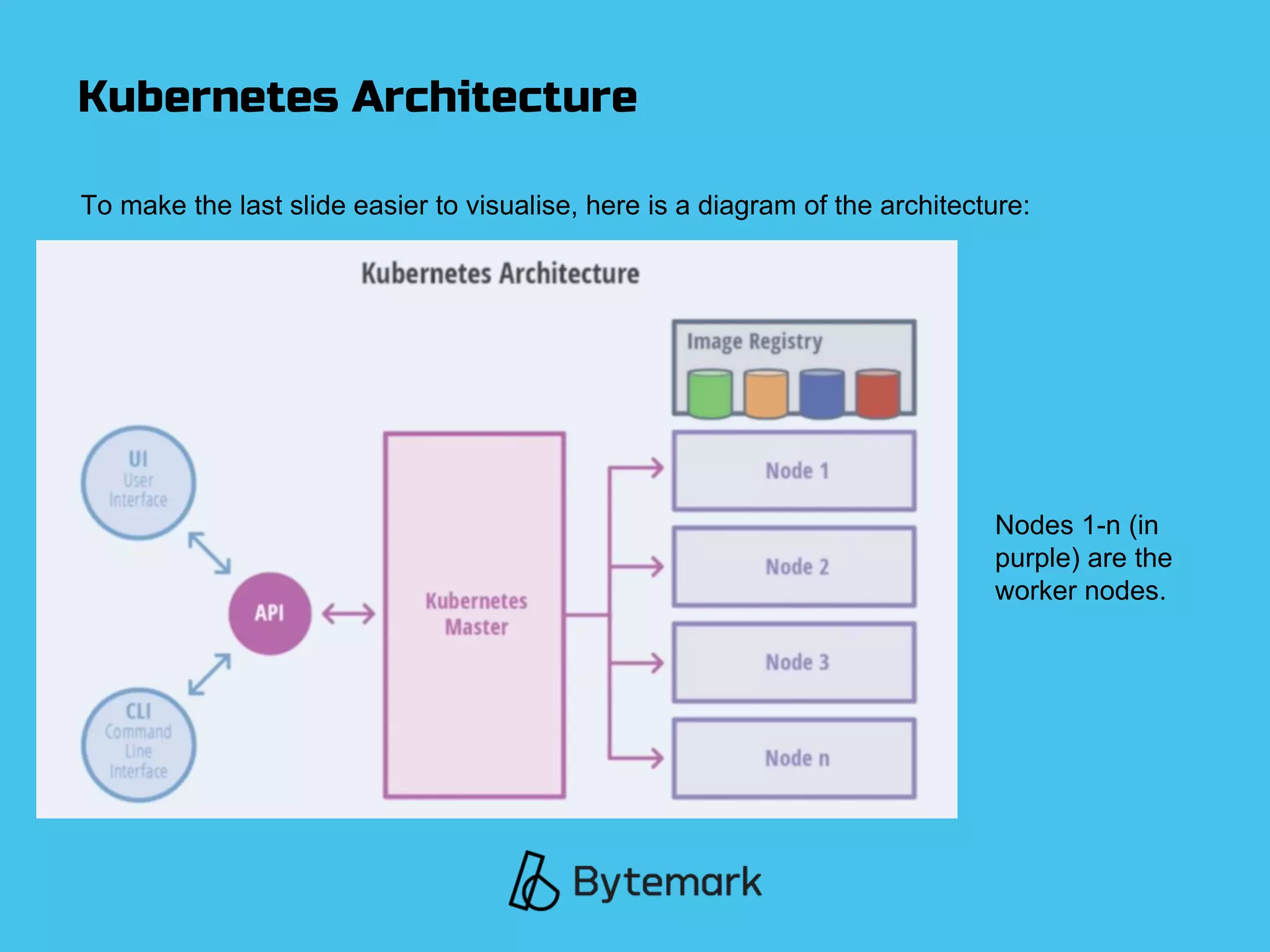Click the arrow between CLI and API
The image size is (1270, 952).
[210, 674]
